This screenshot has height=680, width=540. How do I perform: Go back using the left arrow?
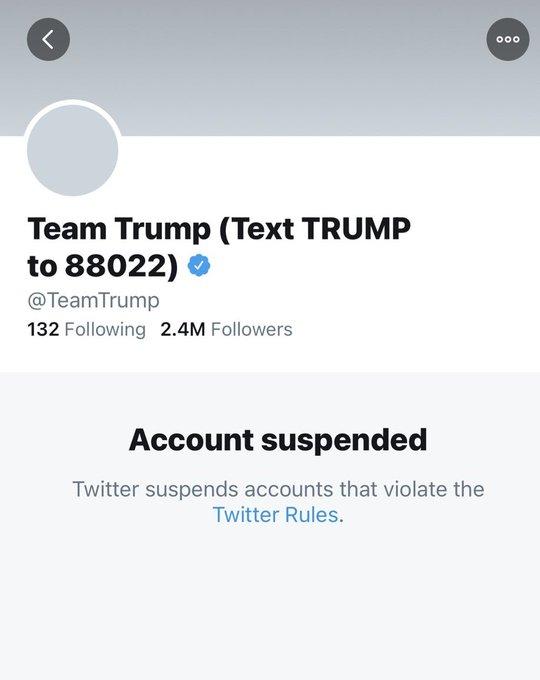tap(48, 39)
